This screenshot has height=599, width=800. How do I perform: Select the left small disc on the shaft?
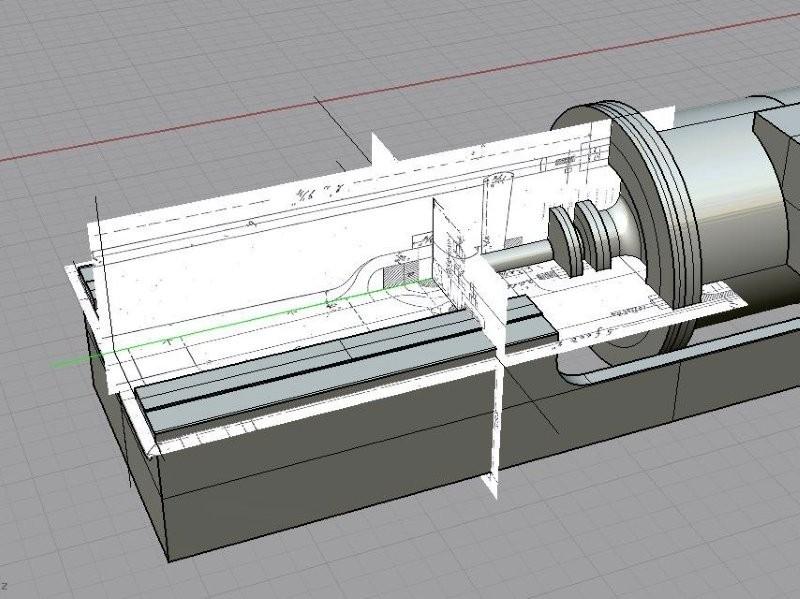pyautogui.click(x=564, y=241)
